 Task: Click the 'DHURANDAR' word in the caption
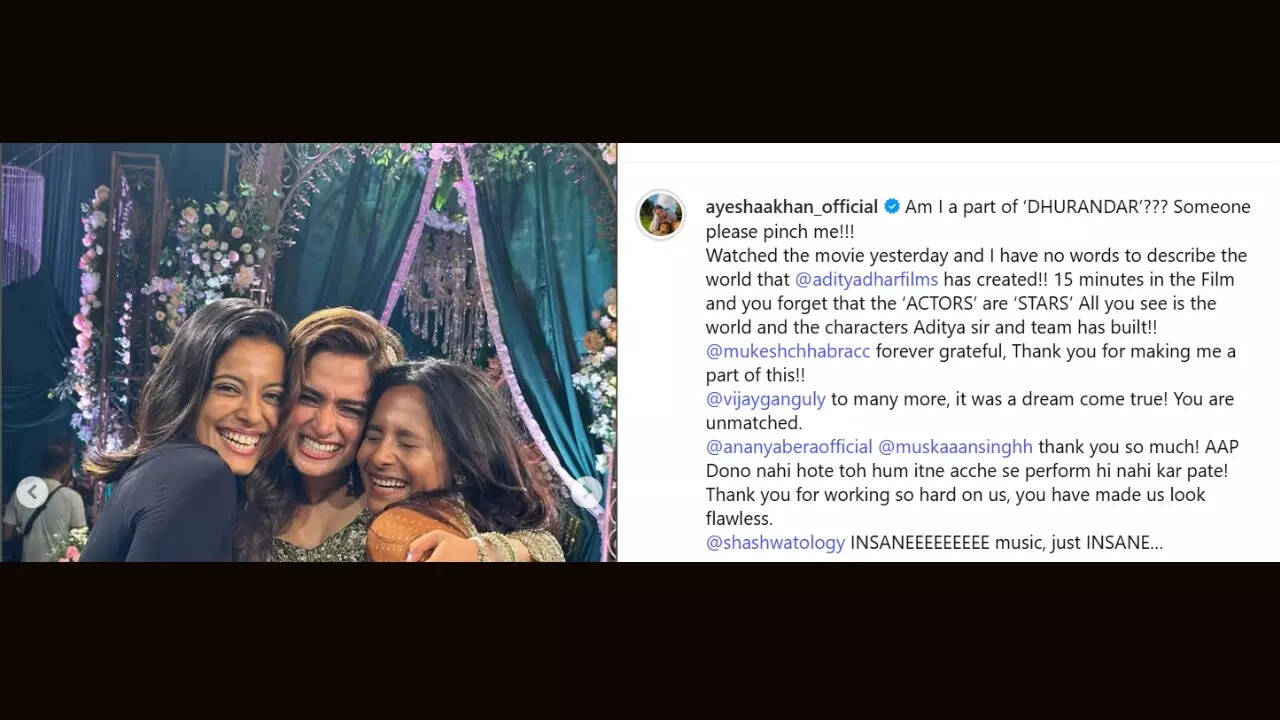coord(1098,207)
